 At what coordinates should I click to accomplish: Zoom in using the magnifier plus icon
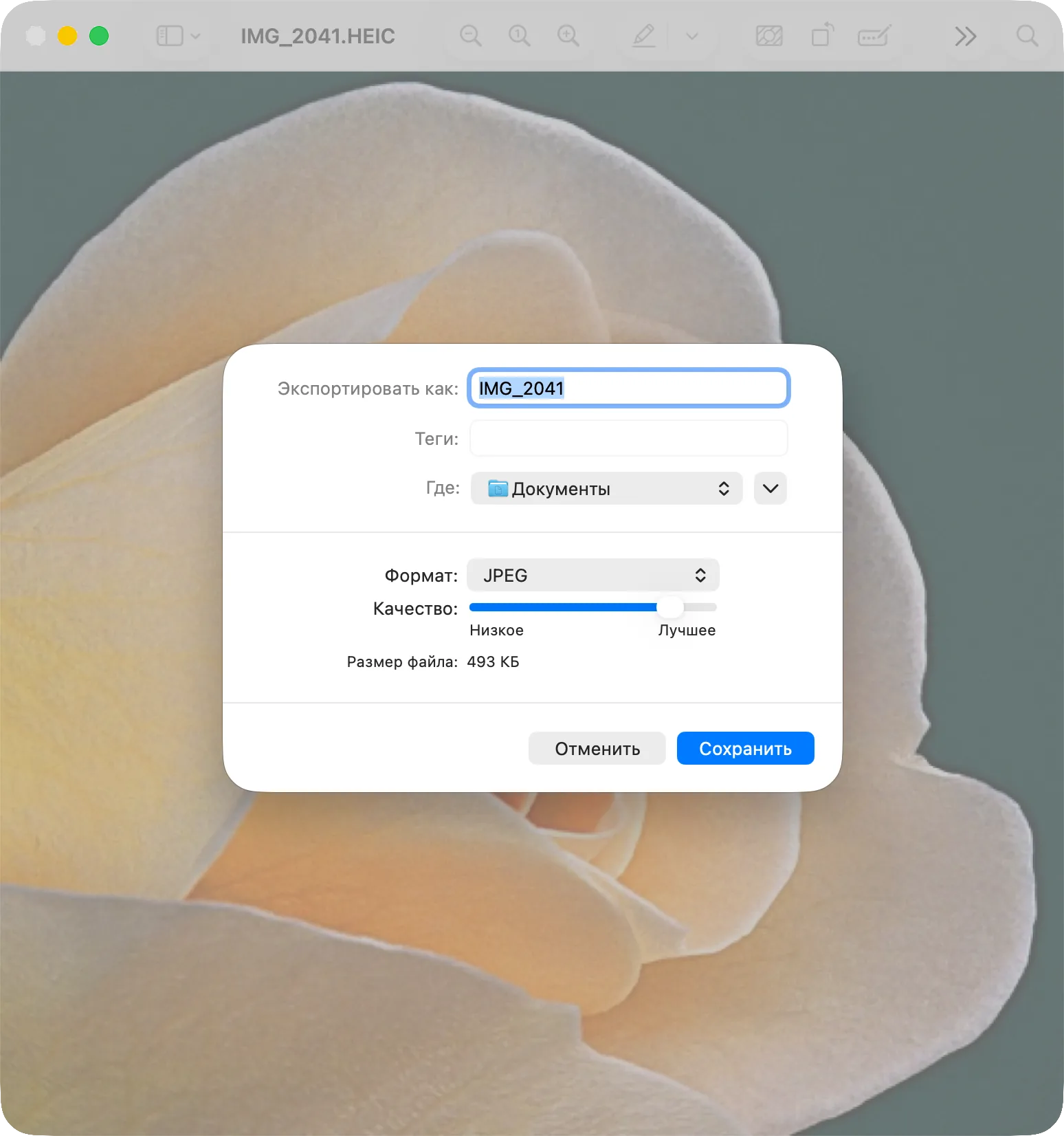point(568,36)
